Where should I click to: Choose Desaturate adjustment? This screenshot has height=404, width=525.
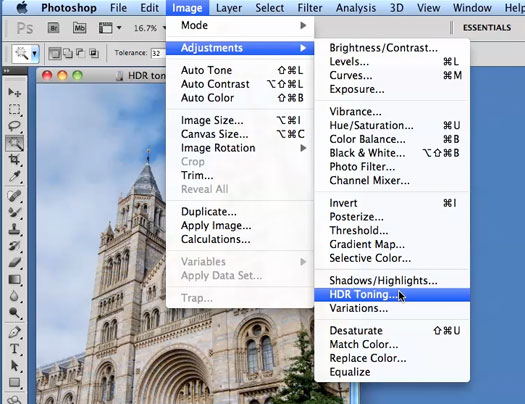(x=392, y=331)
